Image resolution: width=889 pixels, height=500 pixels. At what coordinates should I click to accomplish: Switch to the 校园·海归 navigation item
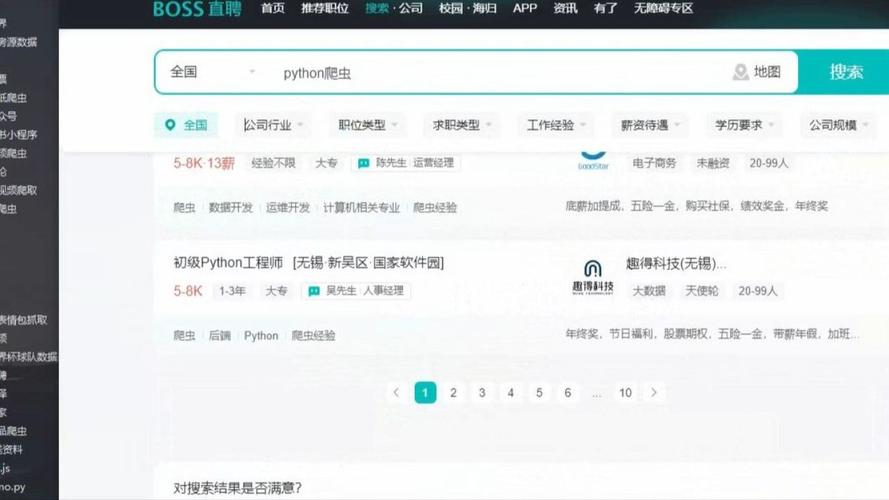pos(467,8)
